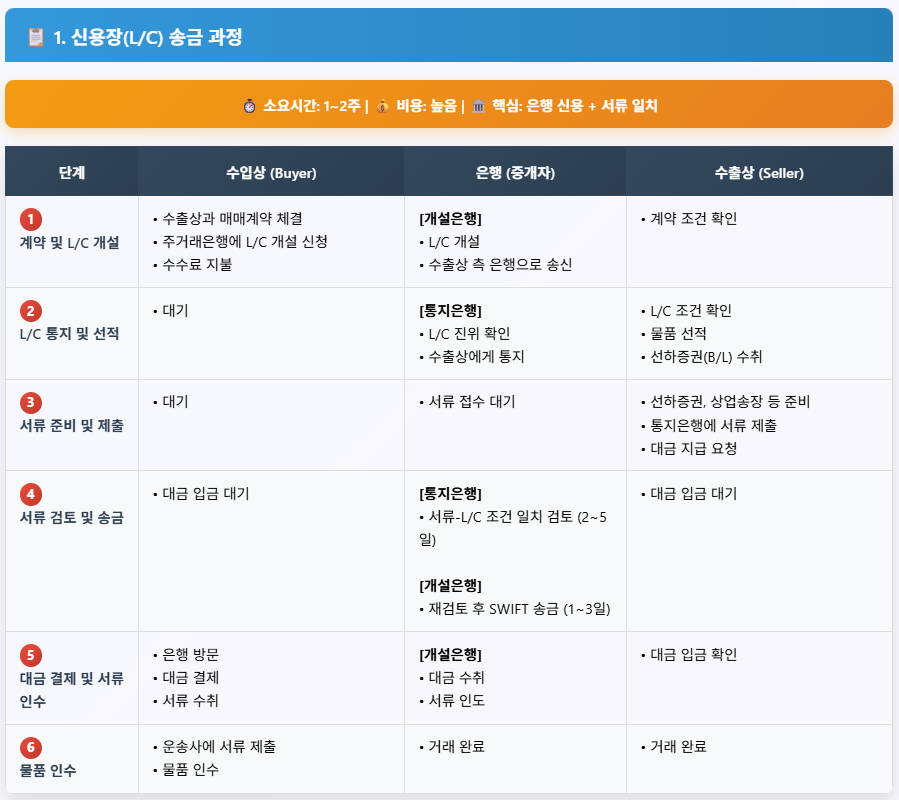899x800 pixels.
Task: Click the money bag icon near 비용 높음
Action: click(x=383, y=100)
